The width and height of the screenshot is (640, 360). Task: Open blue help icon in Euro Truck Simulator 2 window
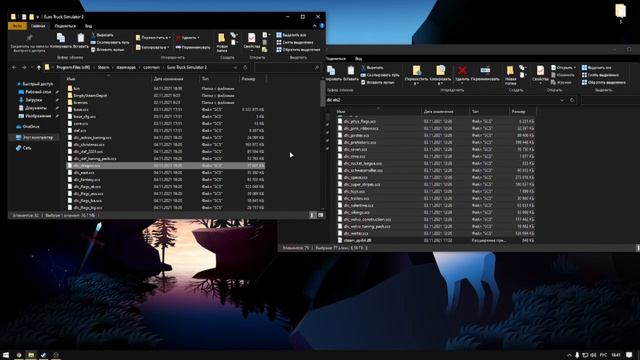(322, 26)
